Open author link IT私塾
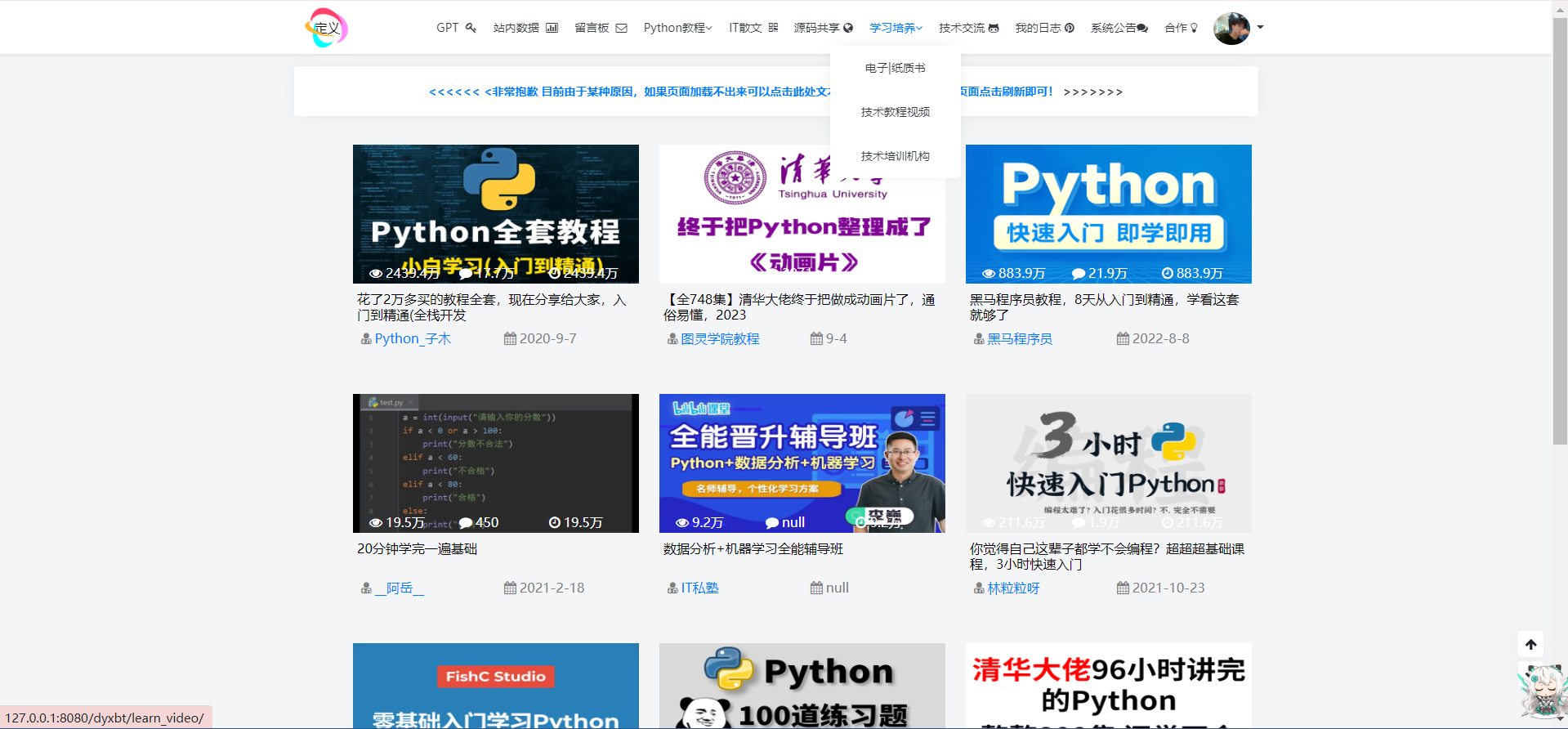The height and width of the screenshot is (729, 1568). point(699,588)
